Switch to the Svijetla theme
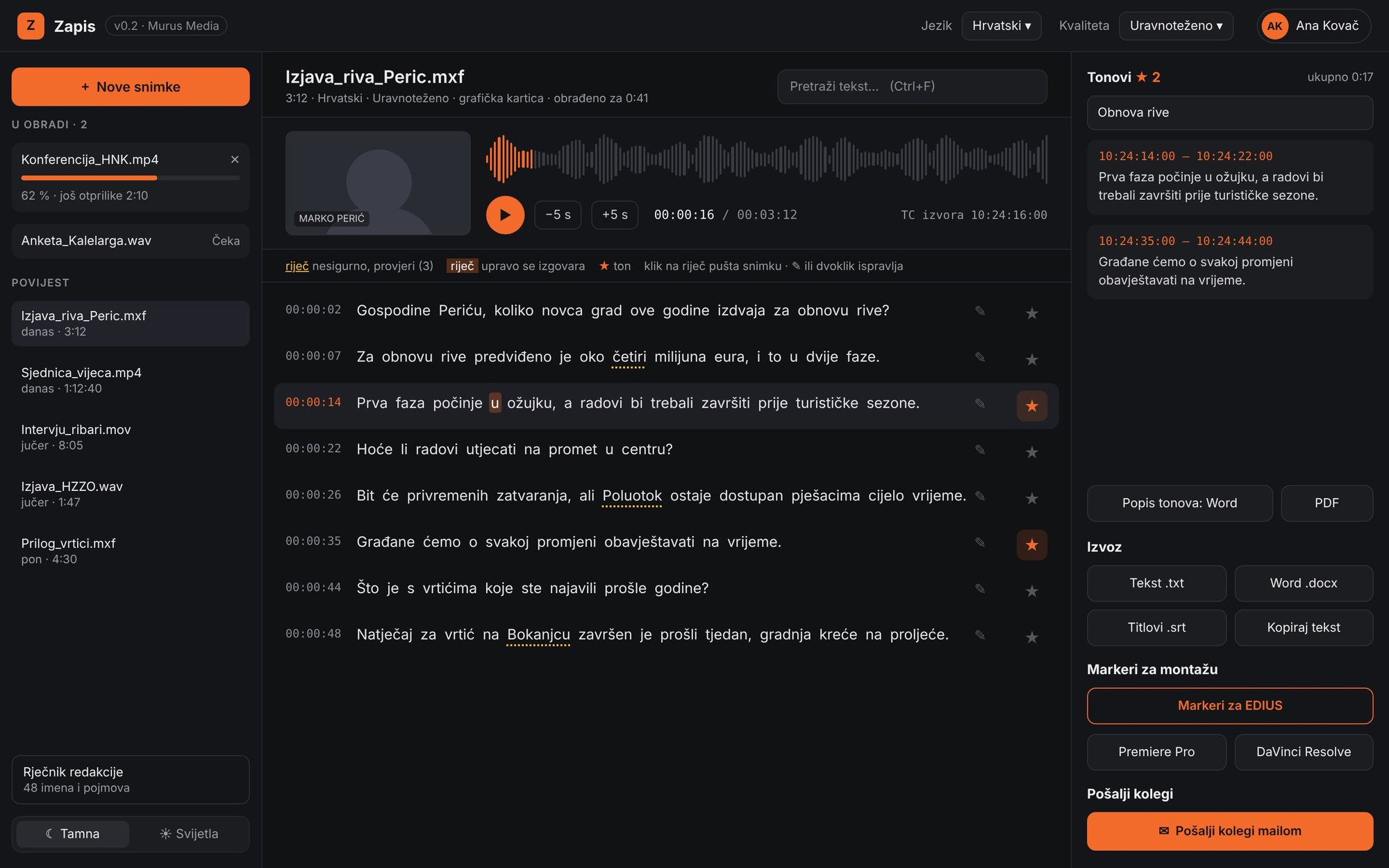The width and height of the screenshot is (1389, 868). click(189, 834)
